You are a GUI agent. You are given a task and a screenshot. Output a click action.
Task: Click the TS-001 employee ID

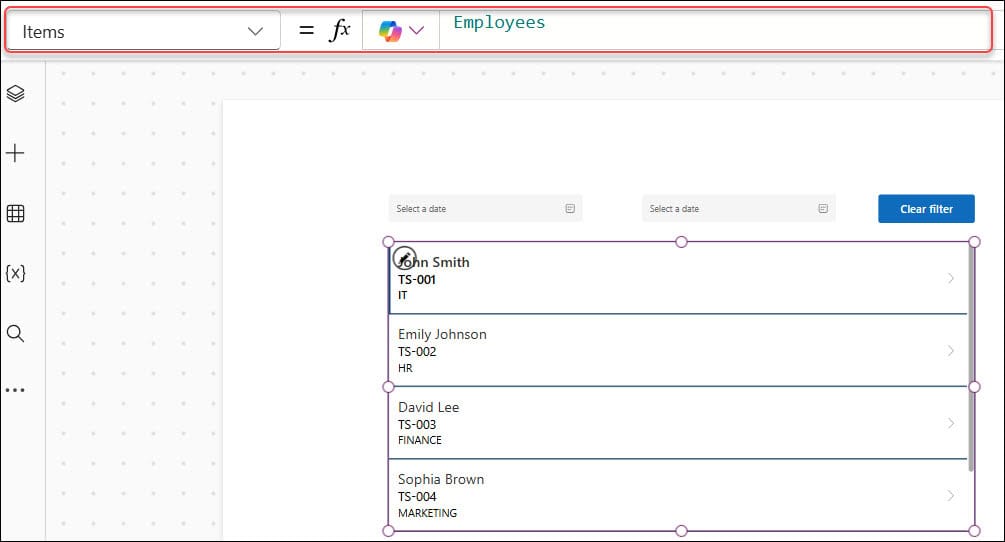coord(417,280)
